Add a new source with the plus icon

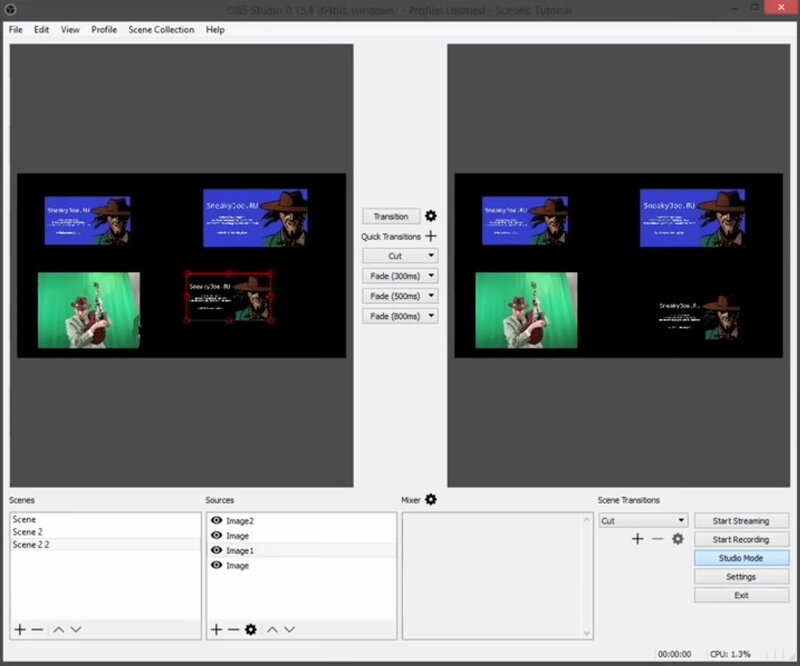click(216, 629)
